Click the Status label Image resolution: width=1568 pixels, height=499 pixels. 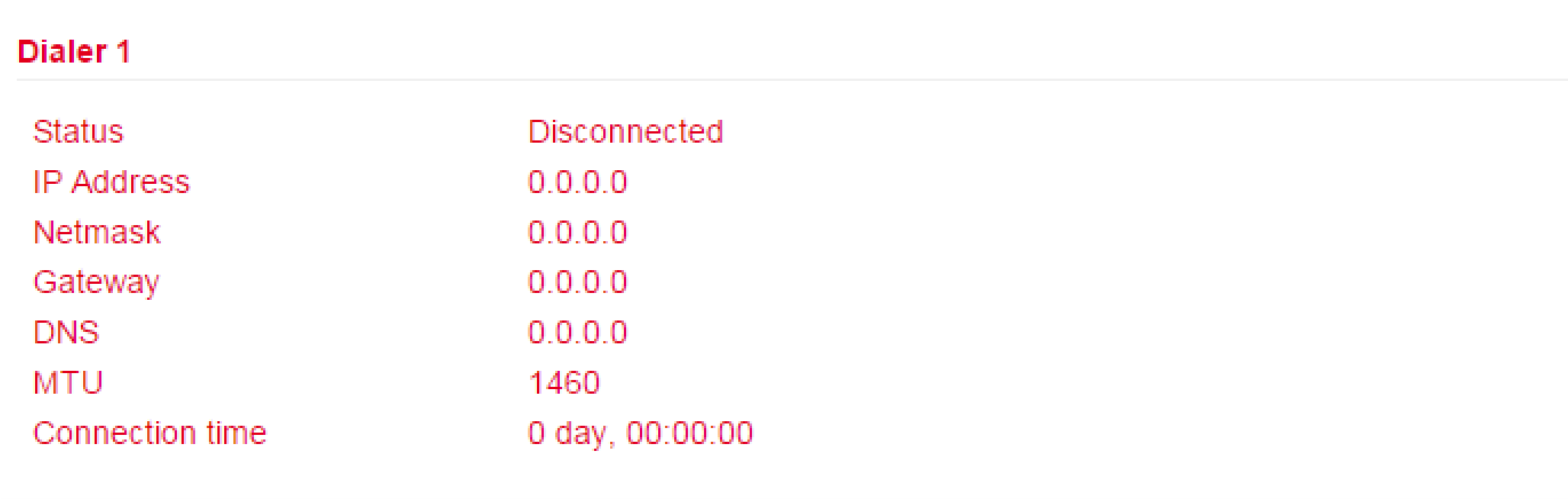click(78, 132)
